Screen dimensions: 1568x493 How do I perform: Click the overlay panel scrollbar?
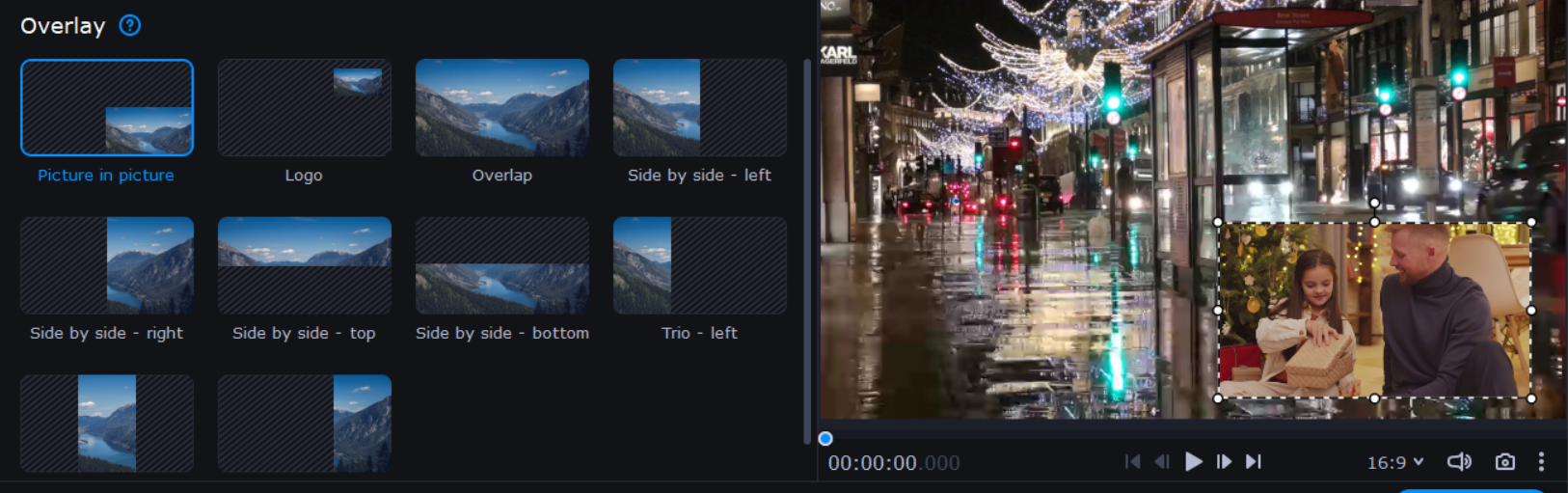[807, 251]
